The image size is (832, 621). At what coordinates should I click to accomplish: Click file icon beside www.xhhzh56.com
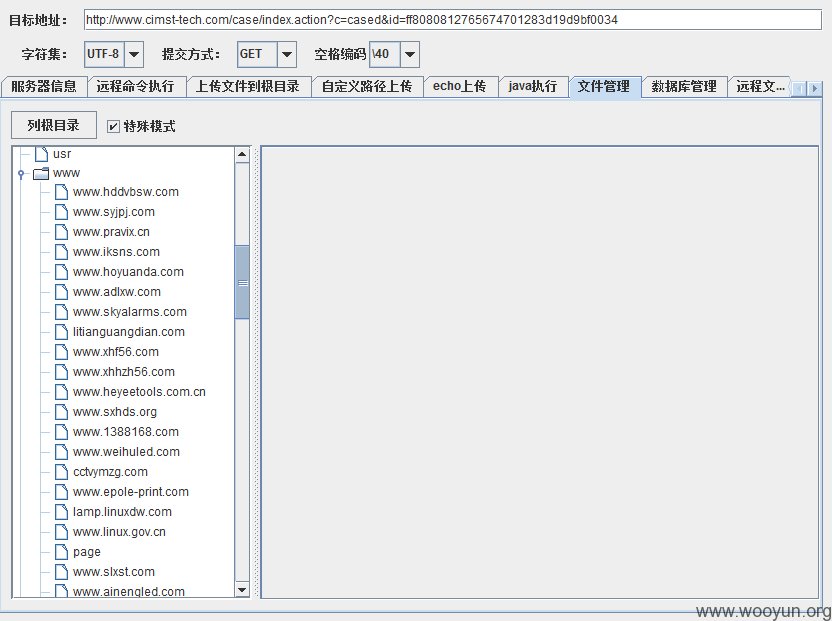(62, 372)
